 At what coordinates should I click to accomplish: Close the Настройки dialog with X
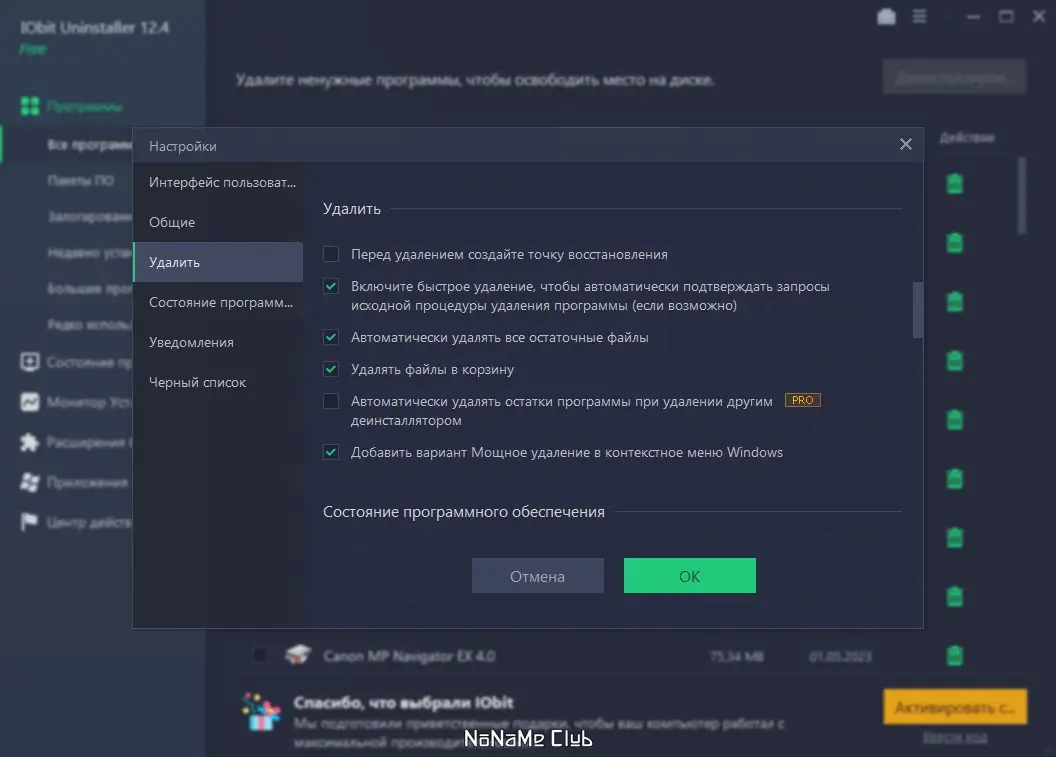click(x=905, y=144)
